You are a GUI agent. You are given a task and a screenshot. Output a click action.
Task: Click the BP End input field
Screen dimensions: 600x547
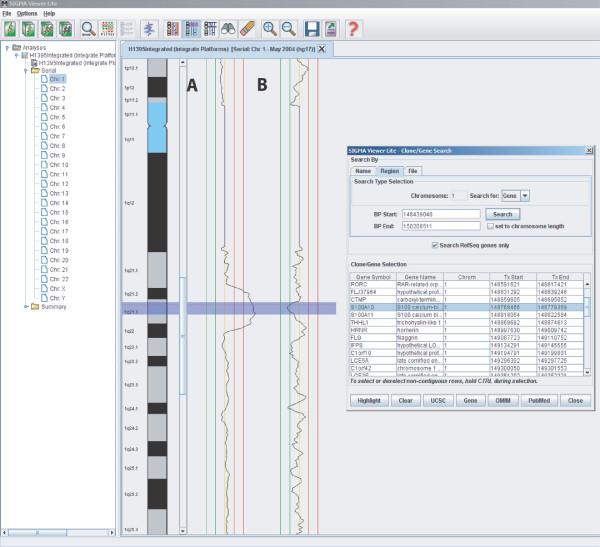[441, 226]
